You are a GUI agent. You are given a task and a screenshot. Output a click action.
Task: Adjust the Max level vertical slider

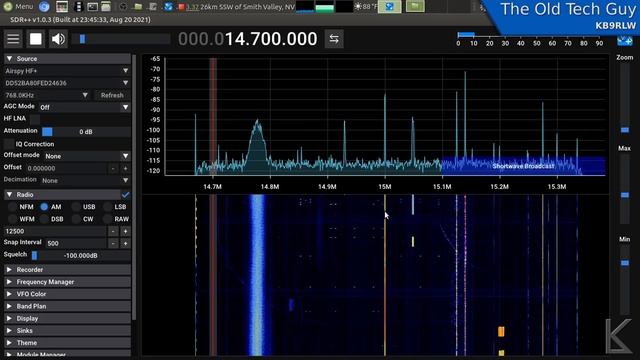click(624, 189)
